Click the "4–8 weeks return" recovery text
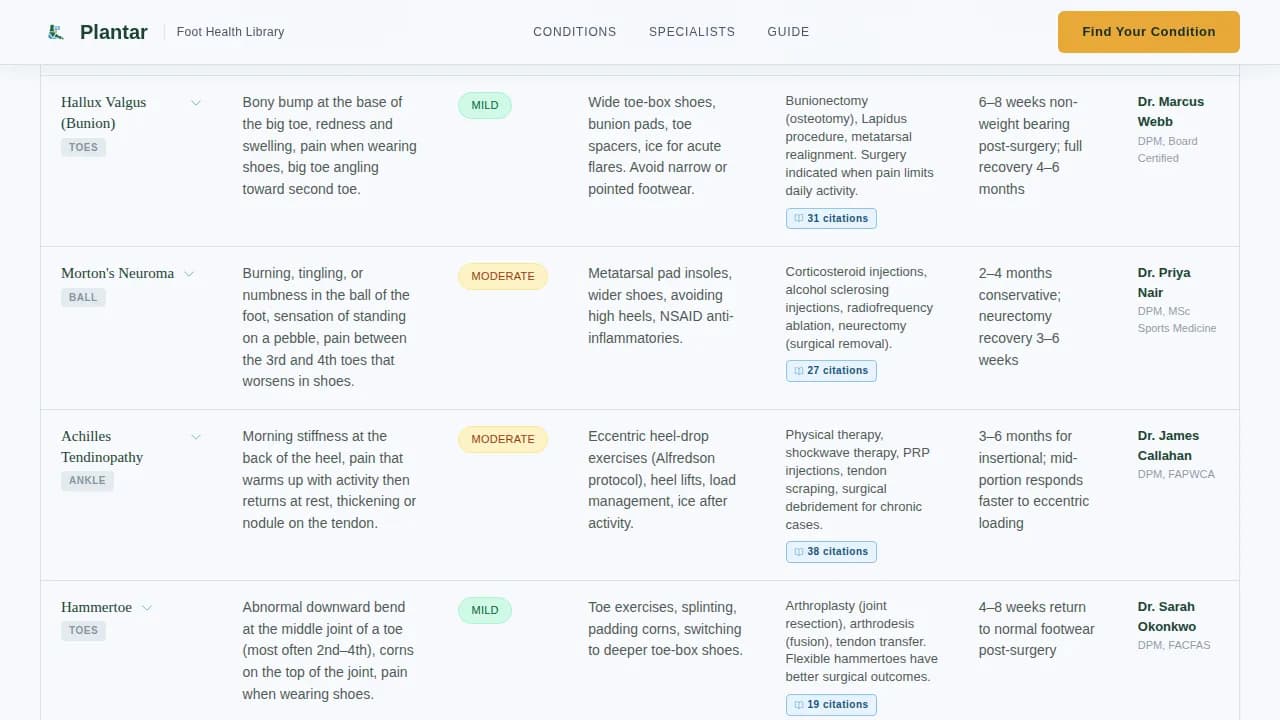 point(1037,629)
